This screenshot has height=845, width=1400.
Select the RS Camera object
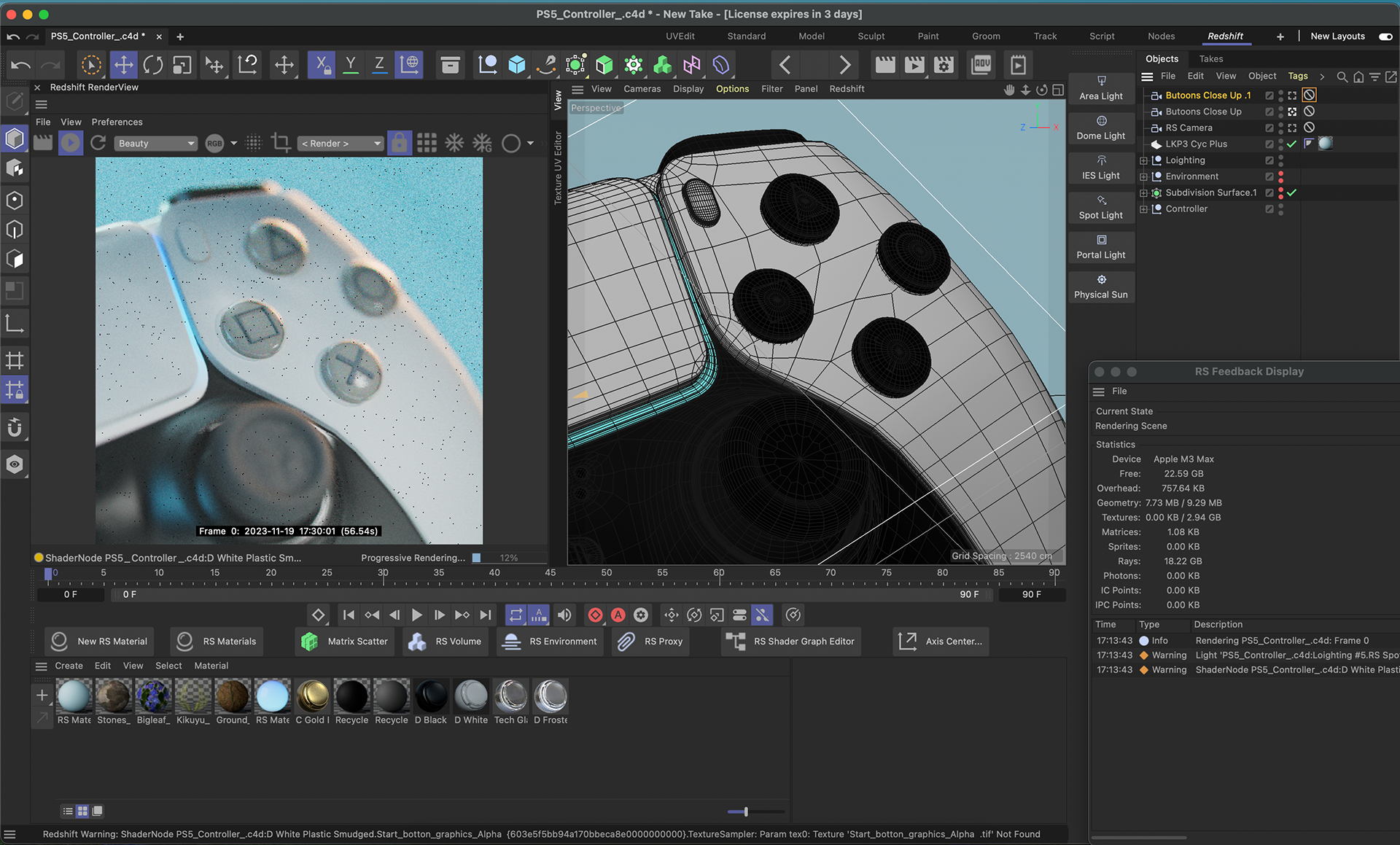point(1189,128)
